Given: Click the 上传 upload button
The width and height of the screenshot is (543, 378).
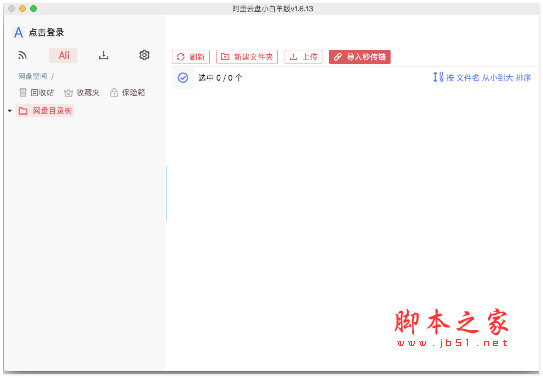Looking at the screenshot, I should (303, 57).
